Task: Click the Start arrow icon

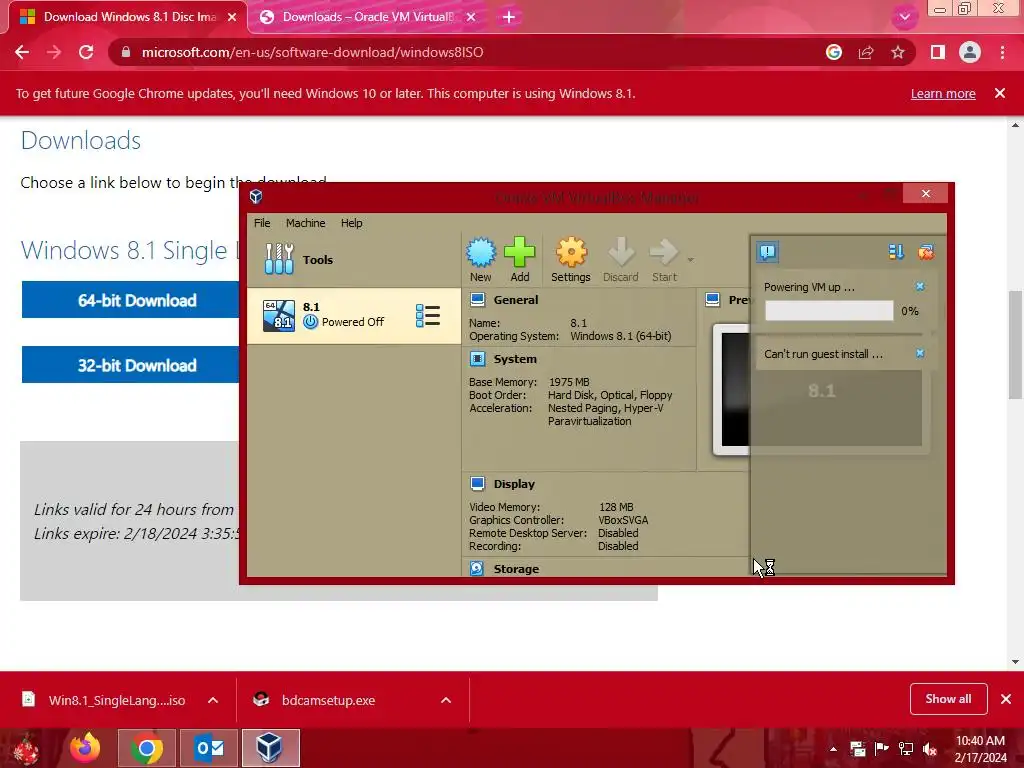Action: click(664, 259)
